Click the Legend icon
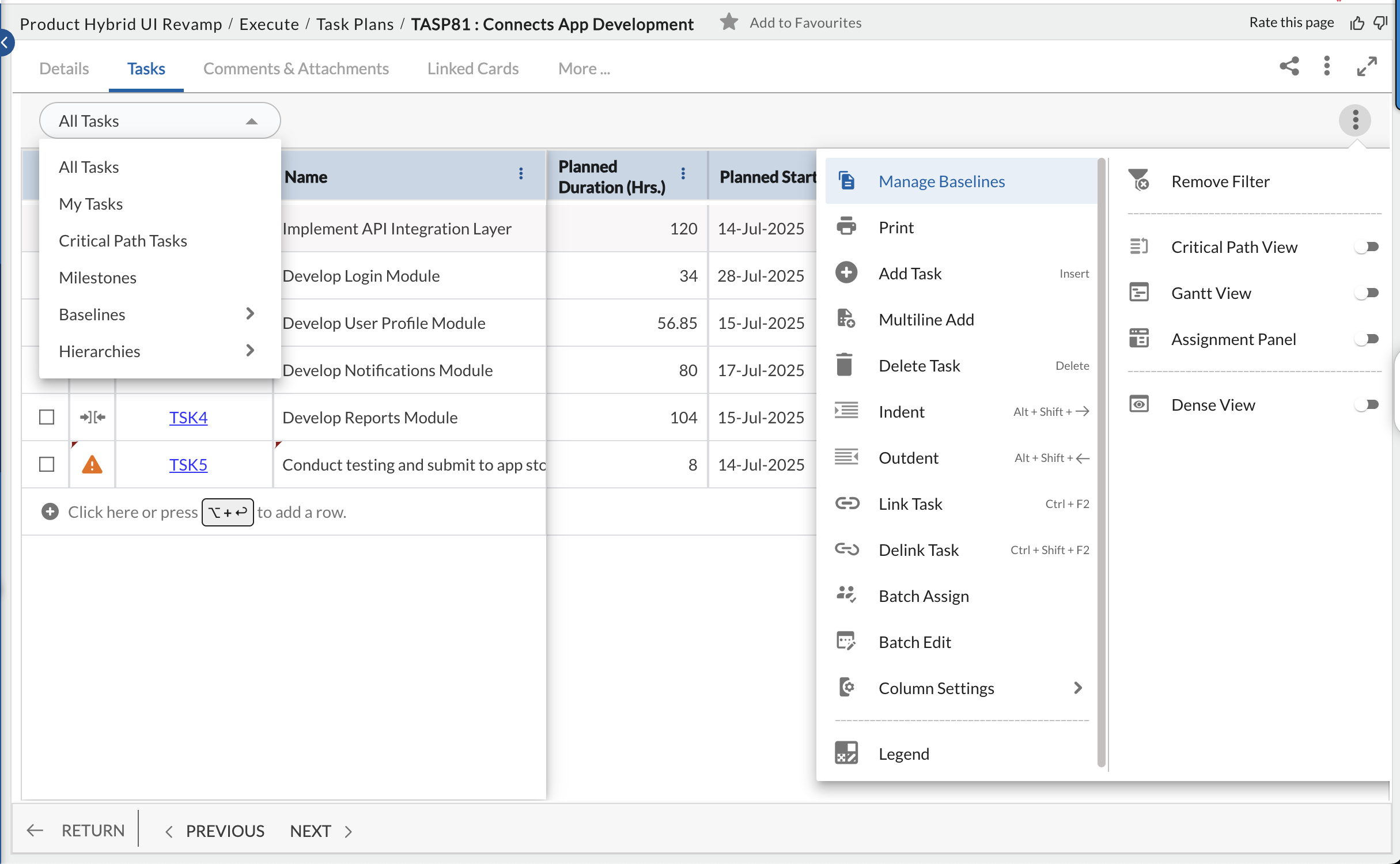This screenshot has height=864, width=1400. [x=846, y=753]
